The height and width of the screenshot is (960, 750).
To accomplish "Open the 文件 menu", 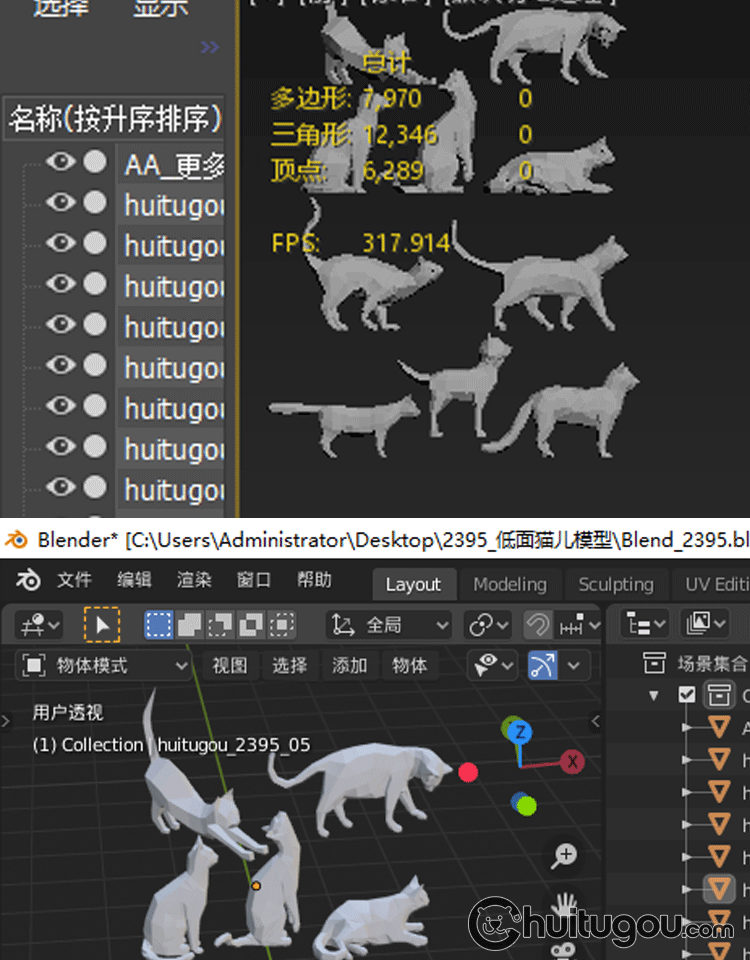I will click(74, 579).
